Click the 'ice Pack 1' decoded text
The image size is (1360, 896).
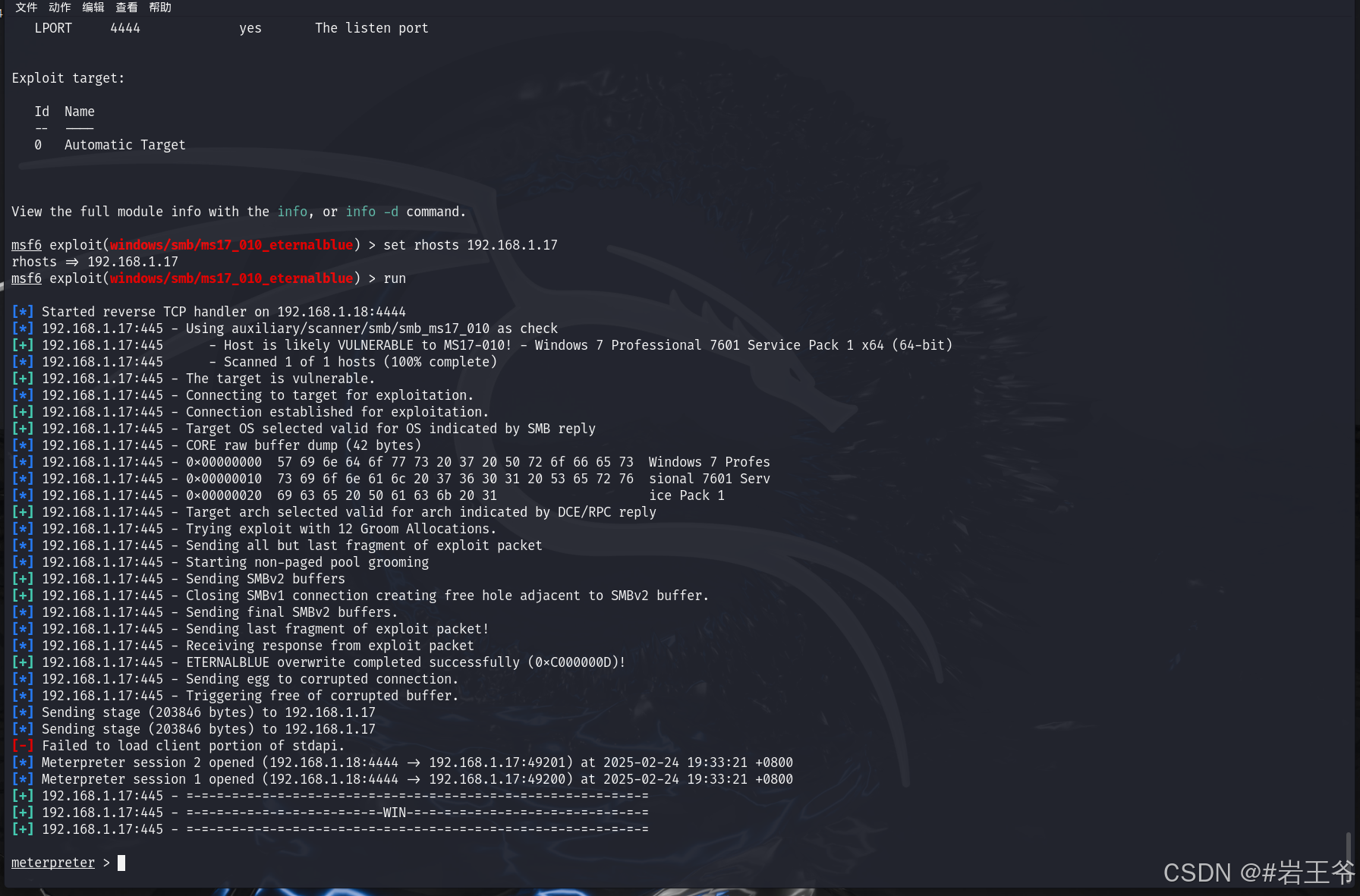(687, 495)
